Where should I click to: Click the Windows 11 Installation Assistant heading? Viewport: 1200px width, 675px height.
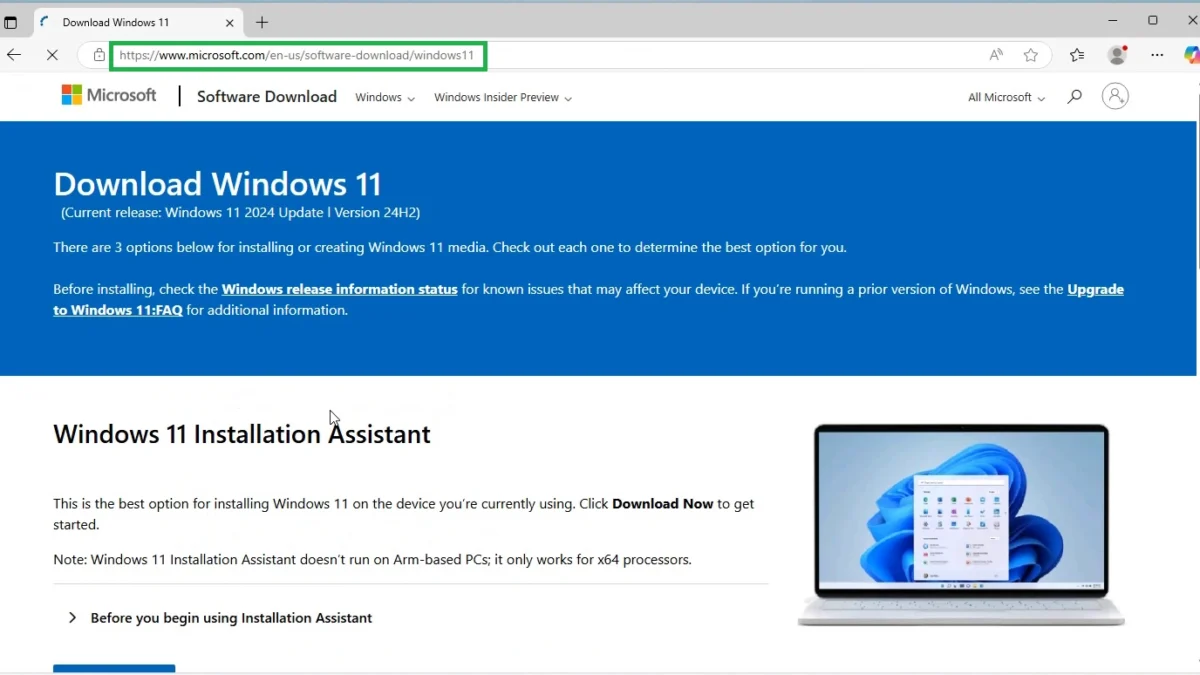242,434
